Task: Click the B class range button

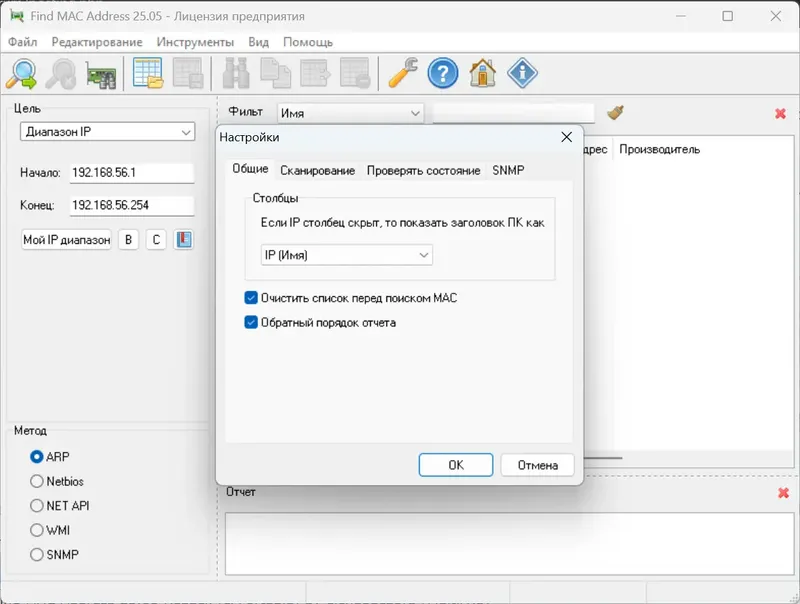Action: pos(129,239)
